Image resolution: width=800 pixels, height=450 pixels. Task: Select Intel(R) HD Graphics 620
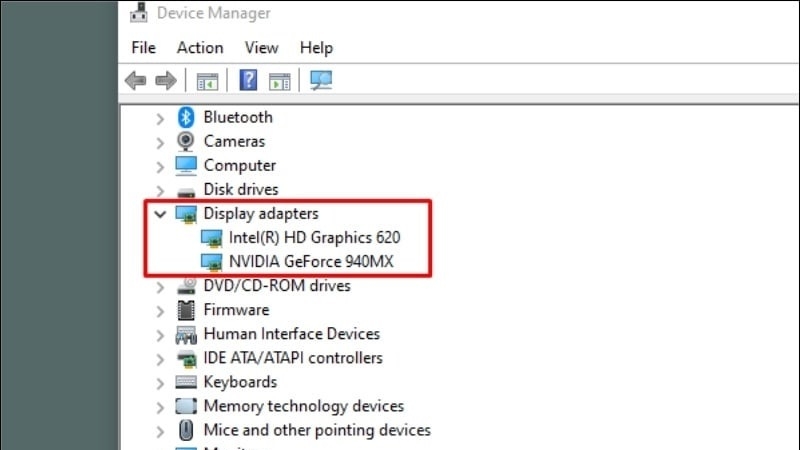coord(314,238)
